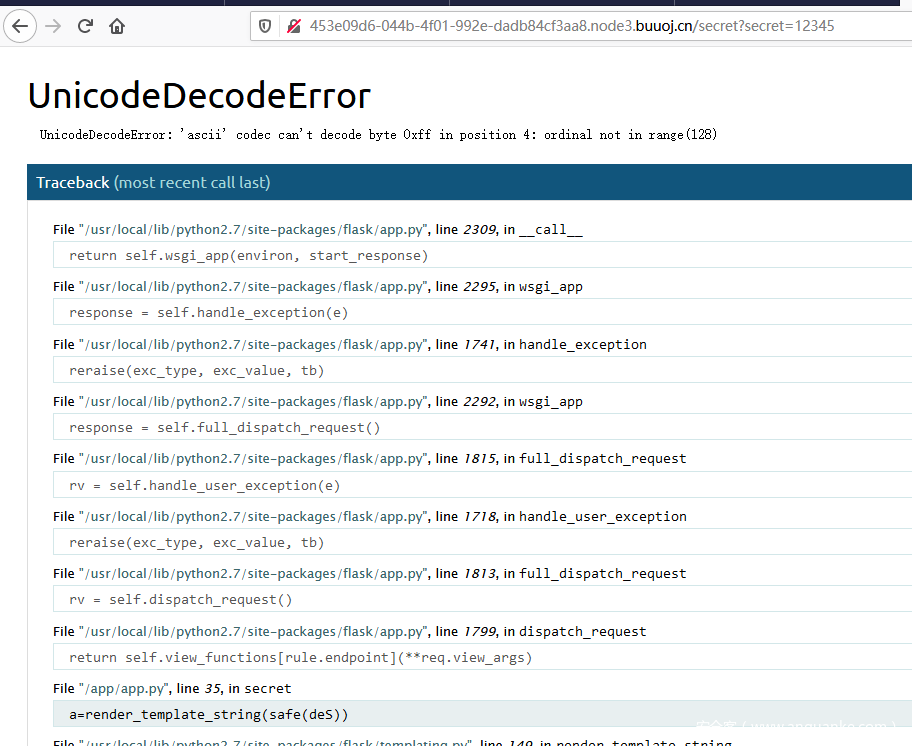Select the 'response = self.full_dispatch_request()' code line
912x746 pixels.
[x=224, y=428]
